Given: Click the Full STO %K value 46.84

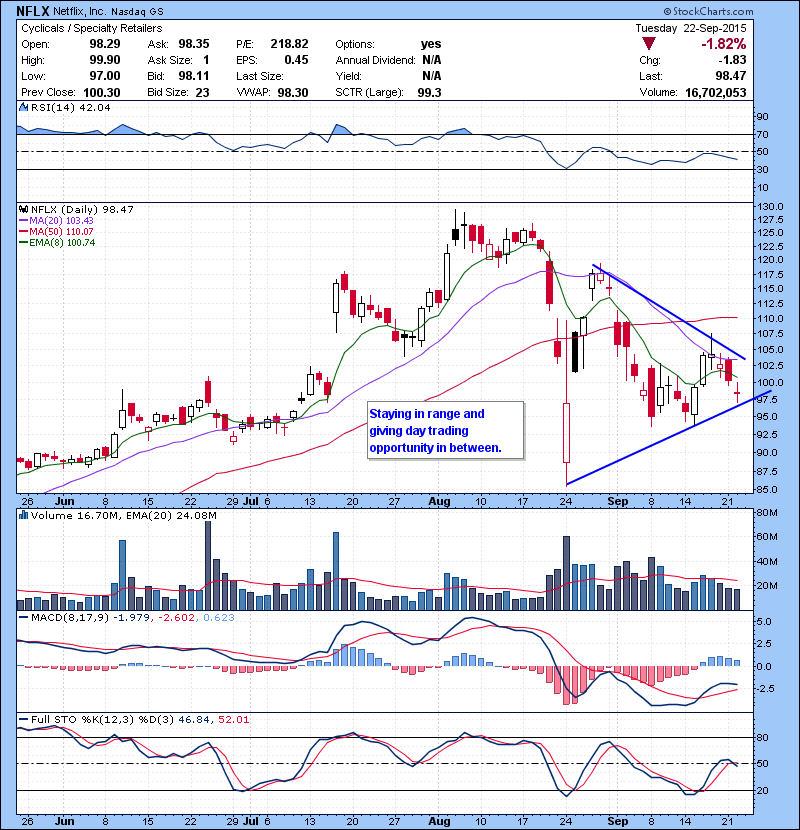Looking at the screenshot, I should (193, 719).
